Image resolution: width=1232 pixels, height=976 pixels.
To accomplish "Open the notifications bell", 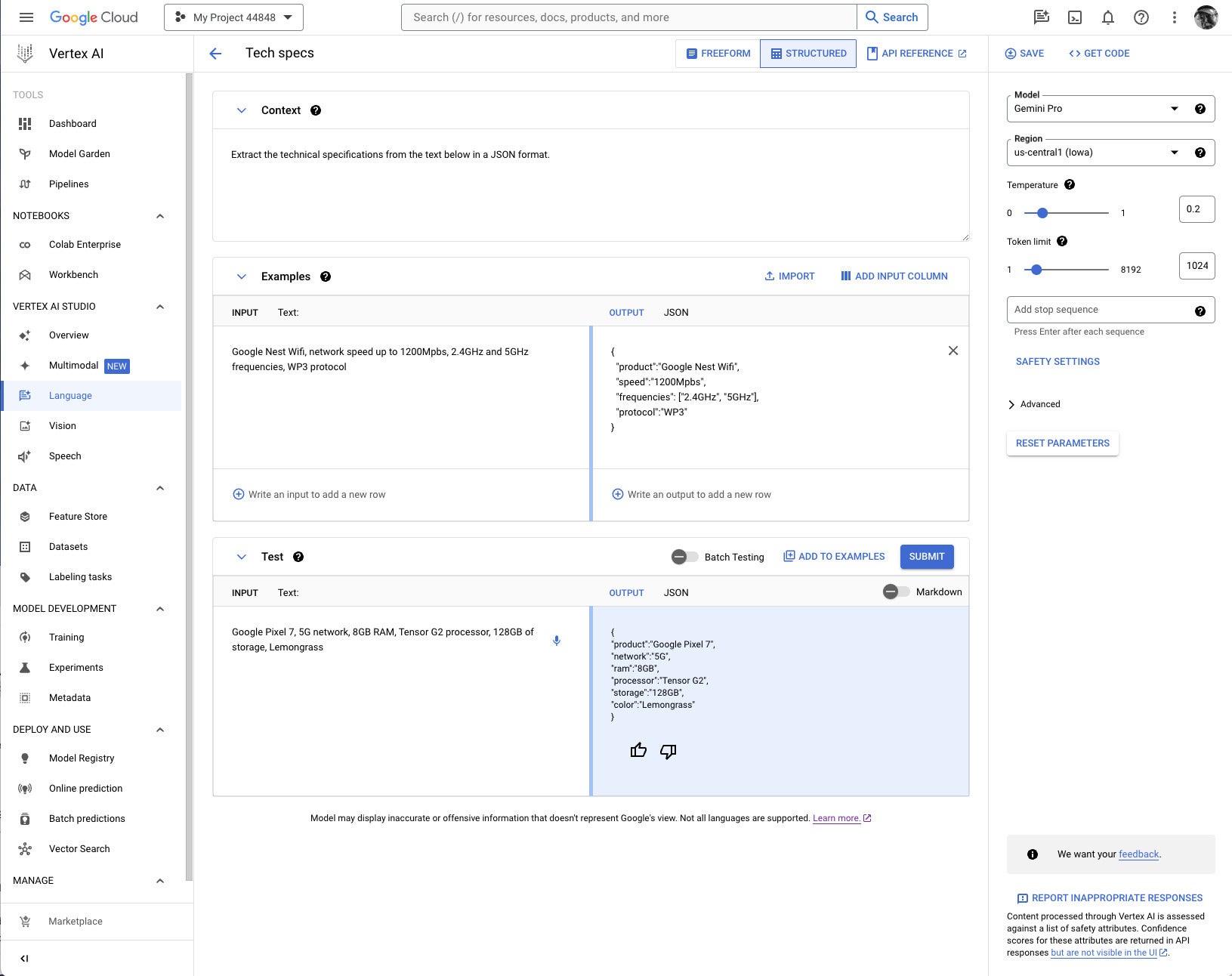I will [1108, 17].
